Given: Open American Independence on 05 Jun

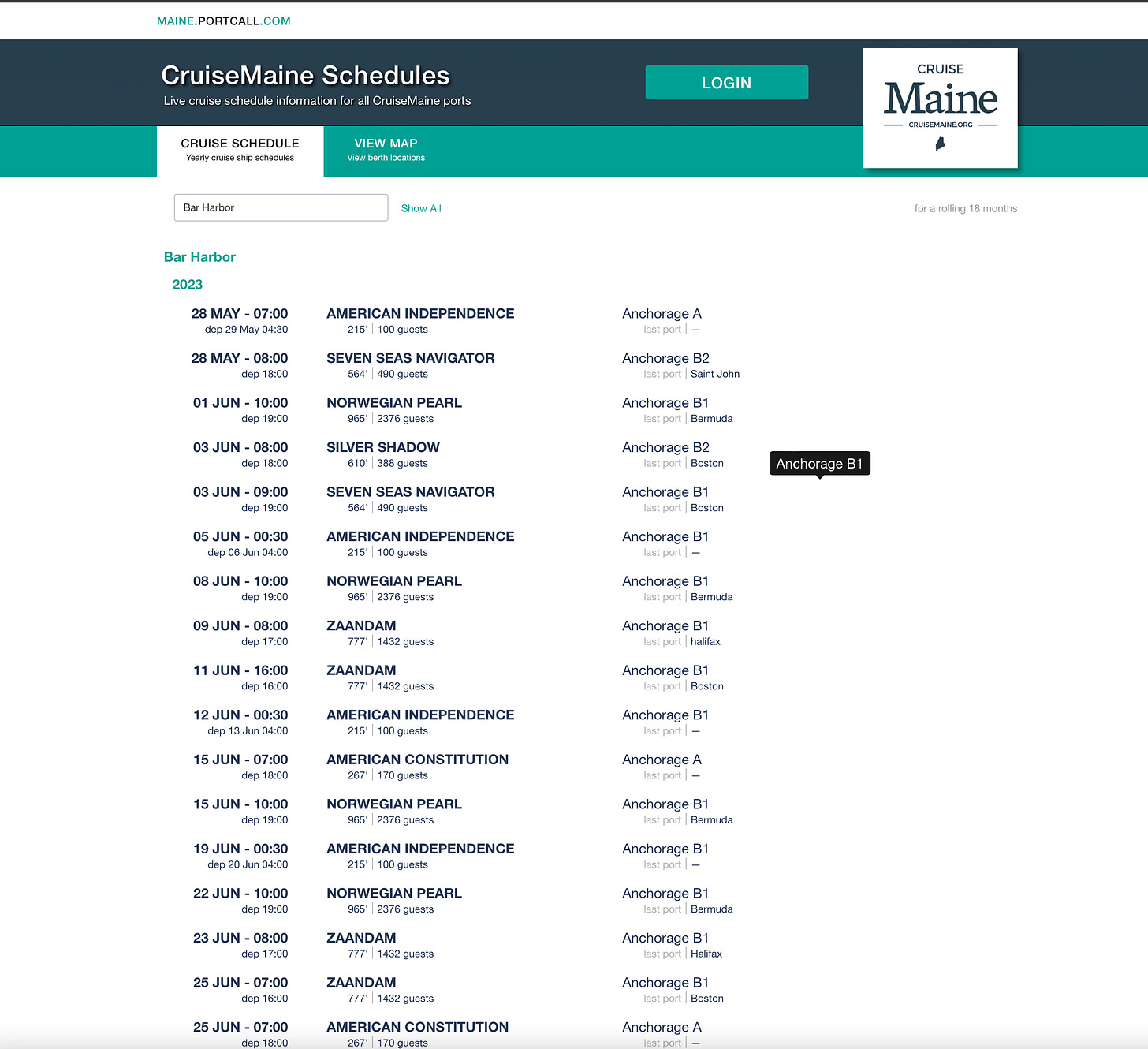Looking at the screenshot, I should (x=420, y=536).
